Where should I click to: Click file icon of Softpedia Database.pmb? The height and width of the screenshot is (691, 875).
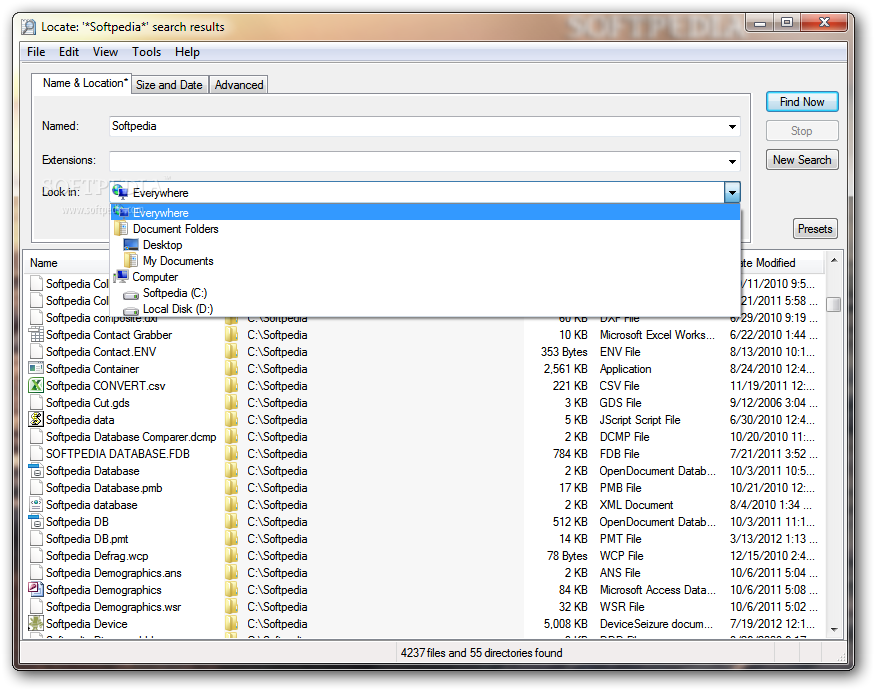[36, 488]
